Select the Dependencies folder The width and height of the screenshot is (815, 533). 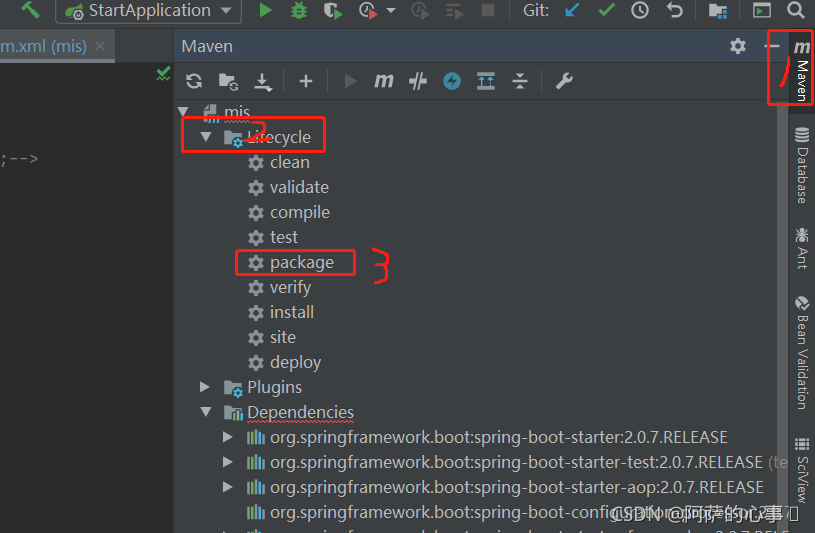(300, 412)
